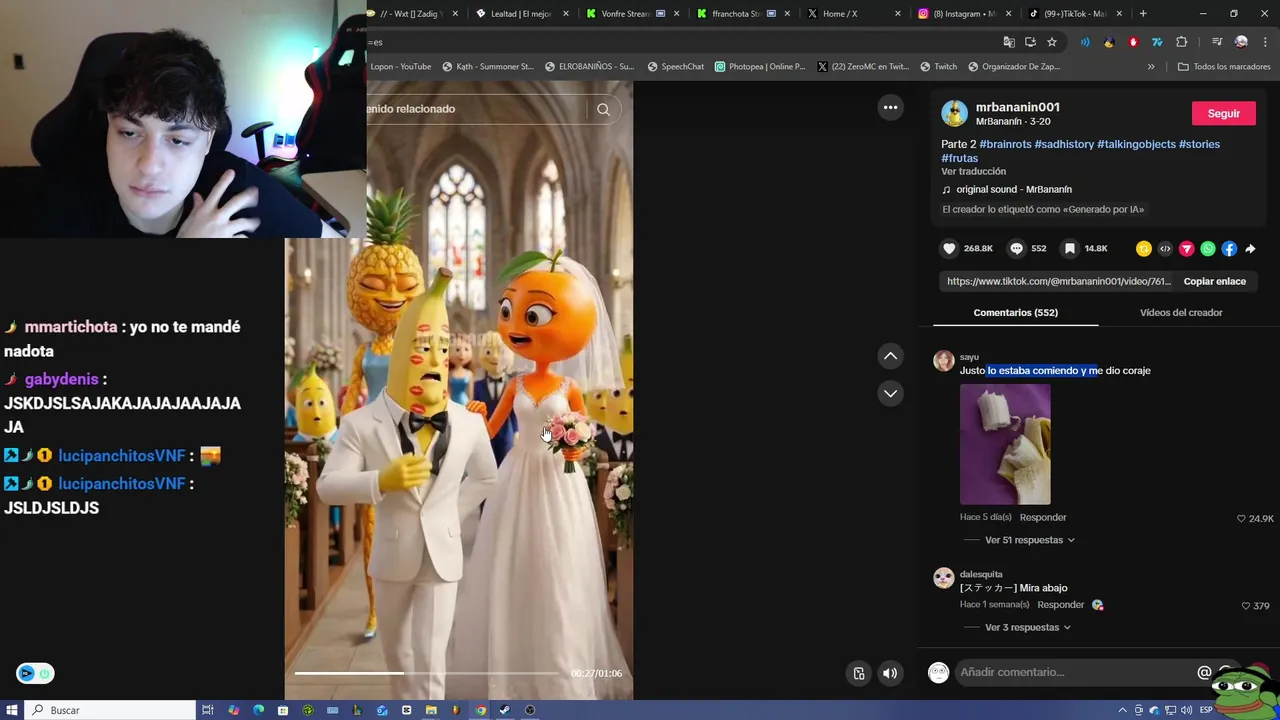Open comments via the speech bubble icon

[1016, 249]
